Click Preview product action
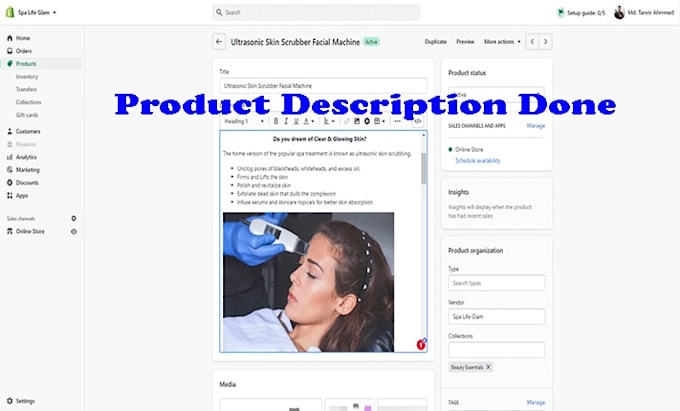Screen dimensions: 680x411 (465, 42)
